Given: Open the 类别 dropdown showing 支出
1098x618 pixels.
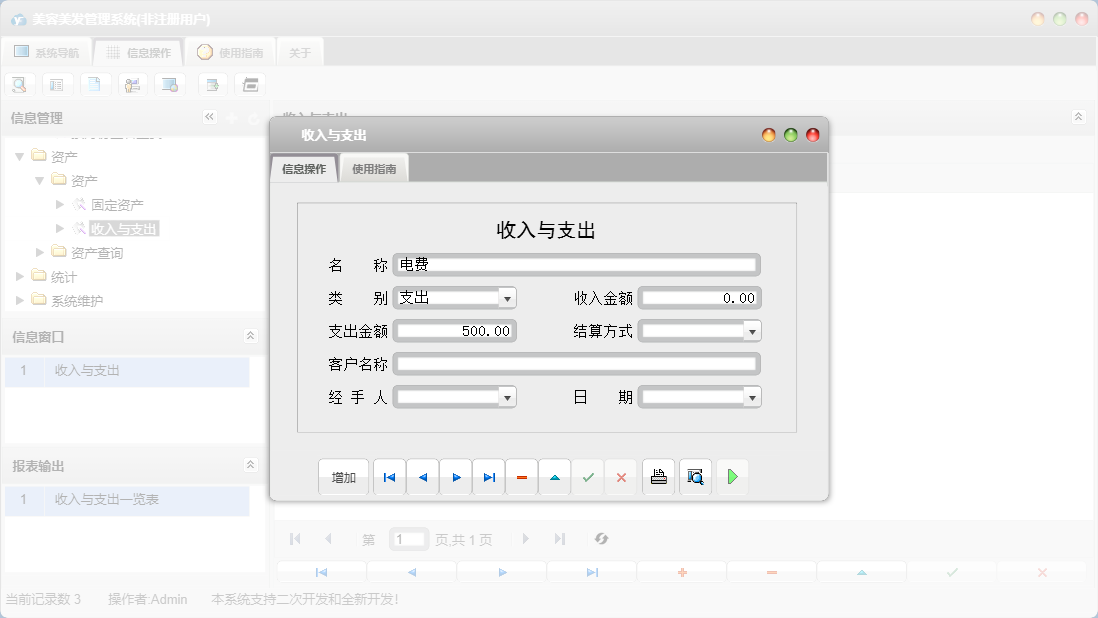Looking at the screenshot, I should [508, 297].
